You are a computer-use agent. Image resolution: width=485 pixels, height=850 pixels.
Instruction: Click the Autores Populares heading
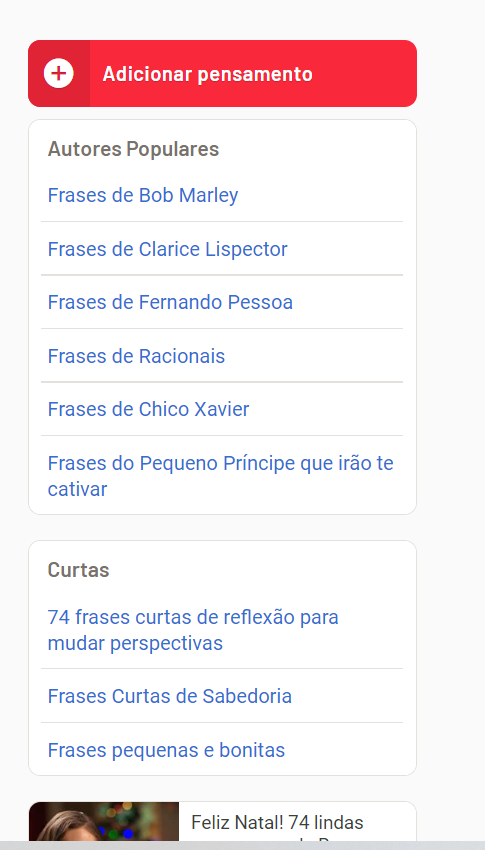pyautogui.click(x=133, y=149)
